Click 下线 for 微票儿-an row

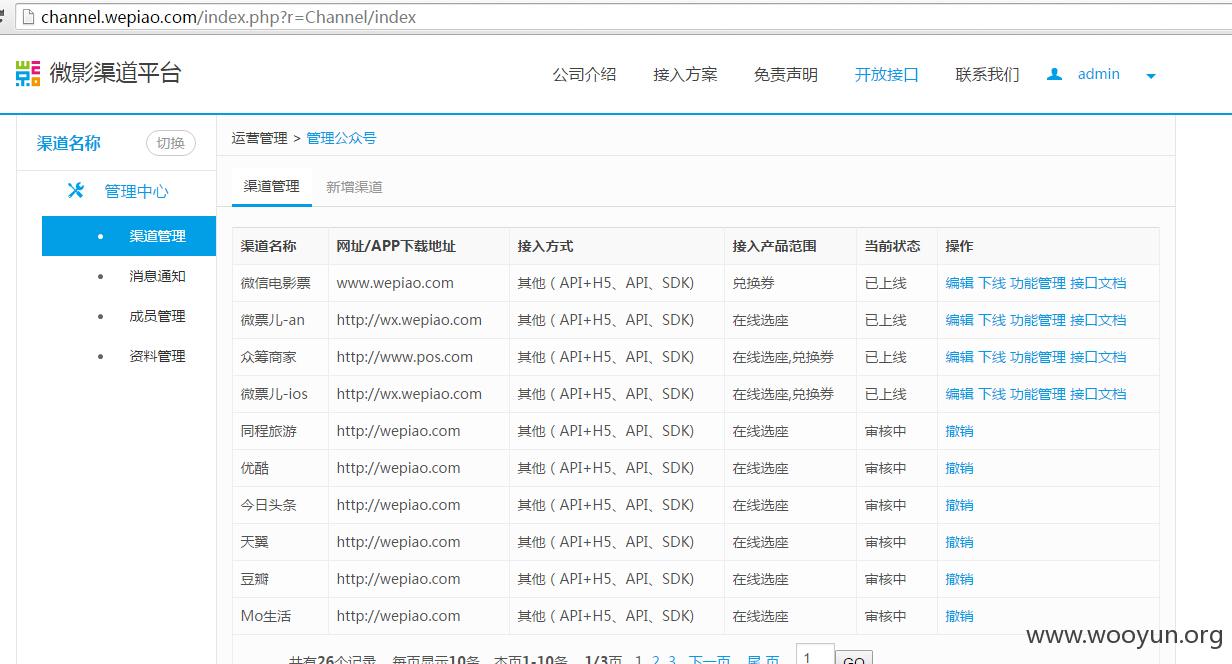click(x=992, y=320)
